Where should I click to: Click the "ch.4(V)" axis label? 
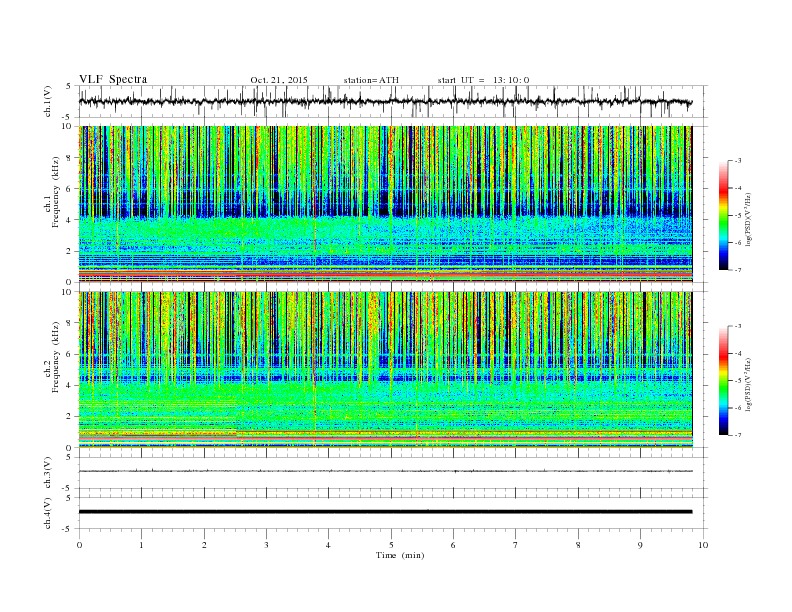click(x=48, y=514)
